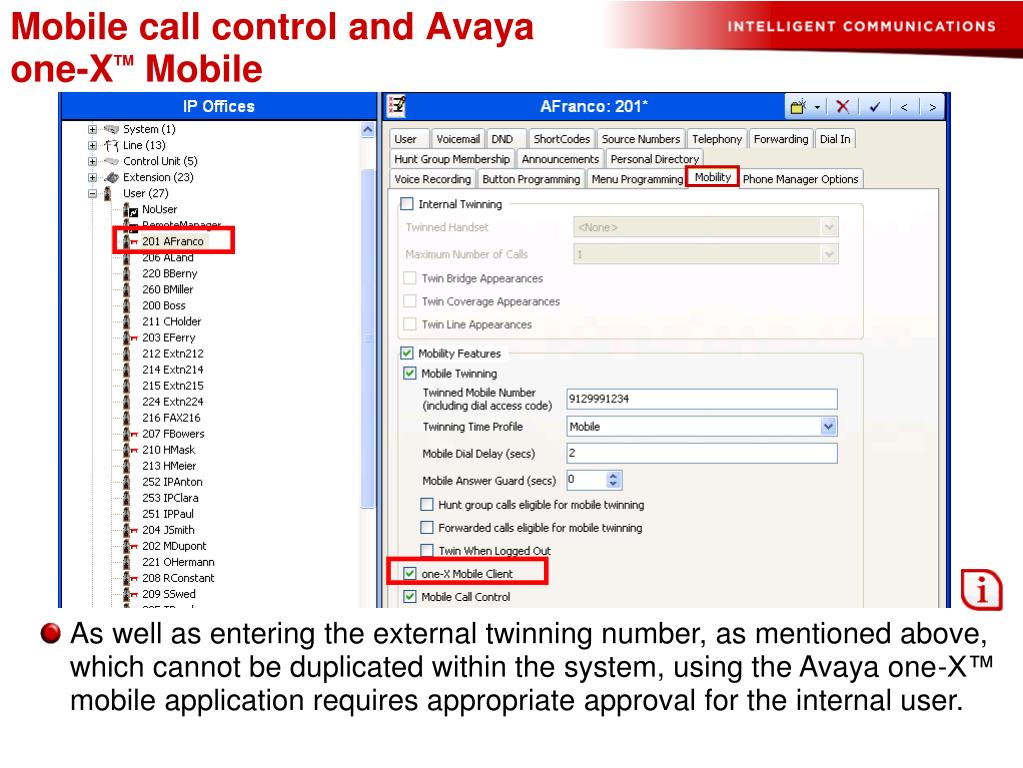Image resolution: width=1023 pixels, height=768 pixels.
Task: Open the Dial In tab
Action: (x=834, y=139)
